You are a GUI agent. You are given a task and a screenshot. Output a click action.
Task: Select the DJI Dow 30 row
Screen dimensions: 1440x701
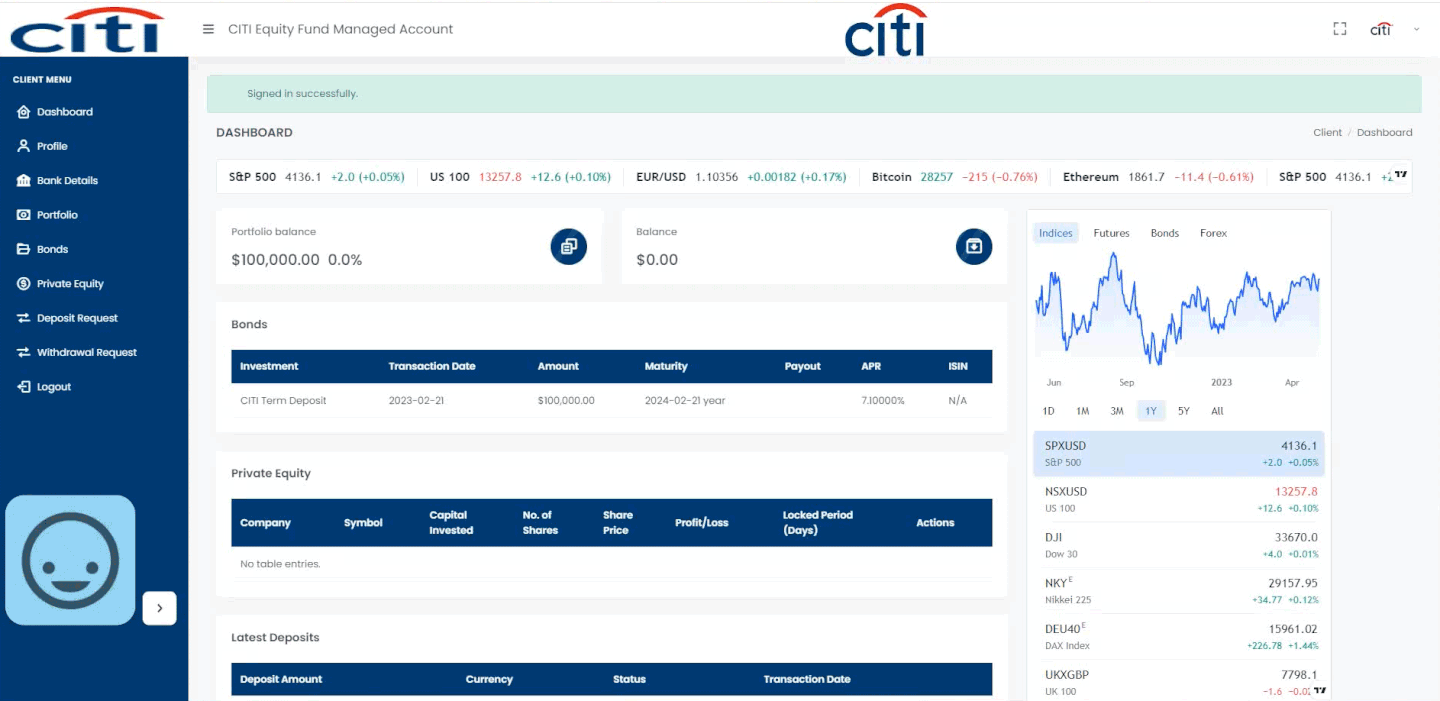pos(1179,545)
